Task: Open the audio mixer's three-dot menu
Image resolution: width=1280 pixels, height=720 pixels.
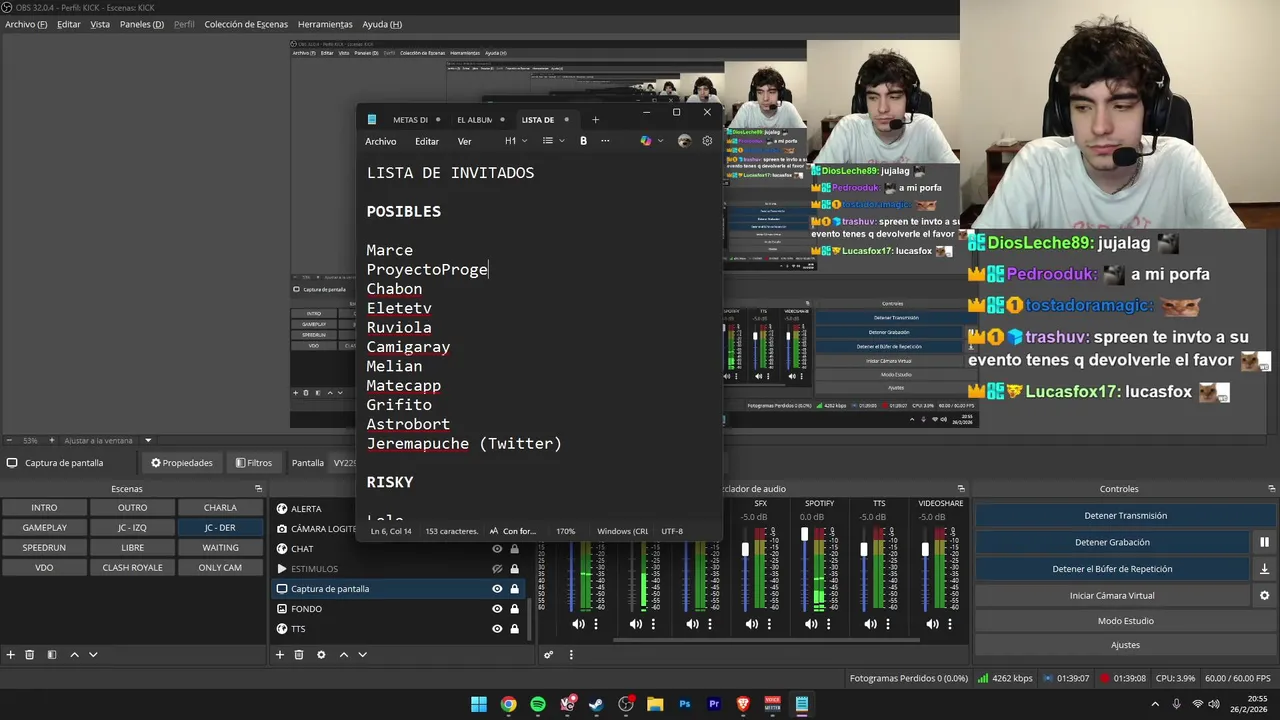Action: (571, 655)
